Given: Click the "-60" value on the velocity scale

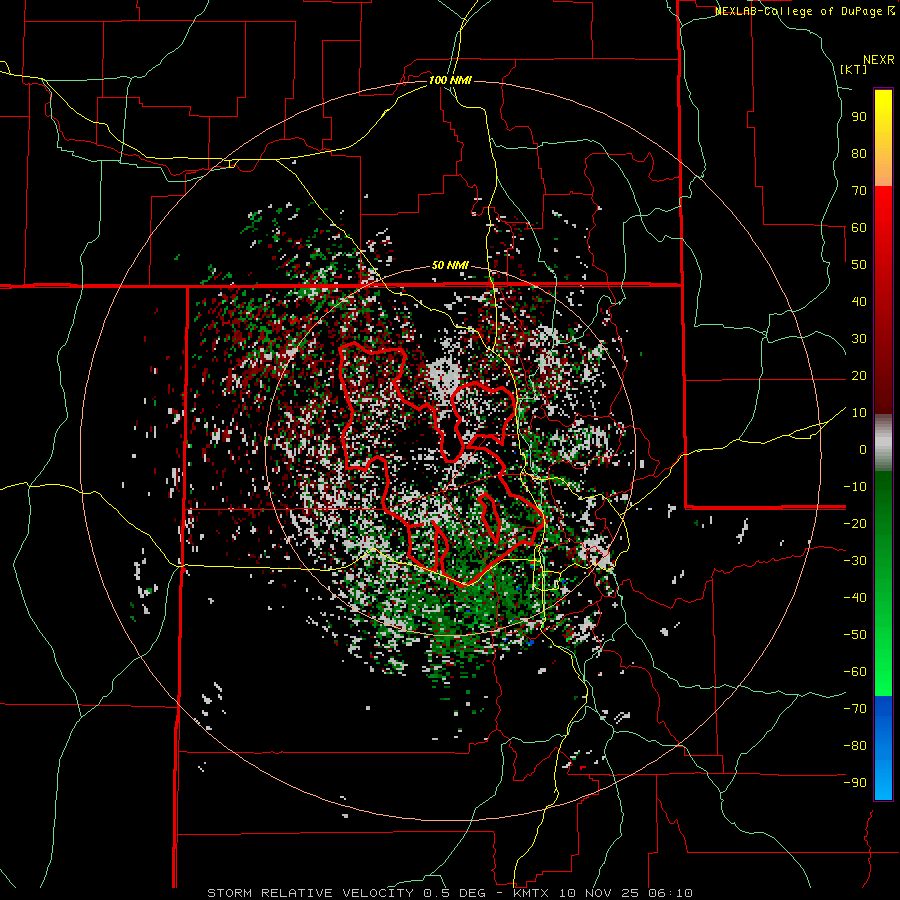Looking at the screenshot, I should pos(855,672).
